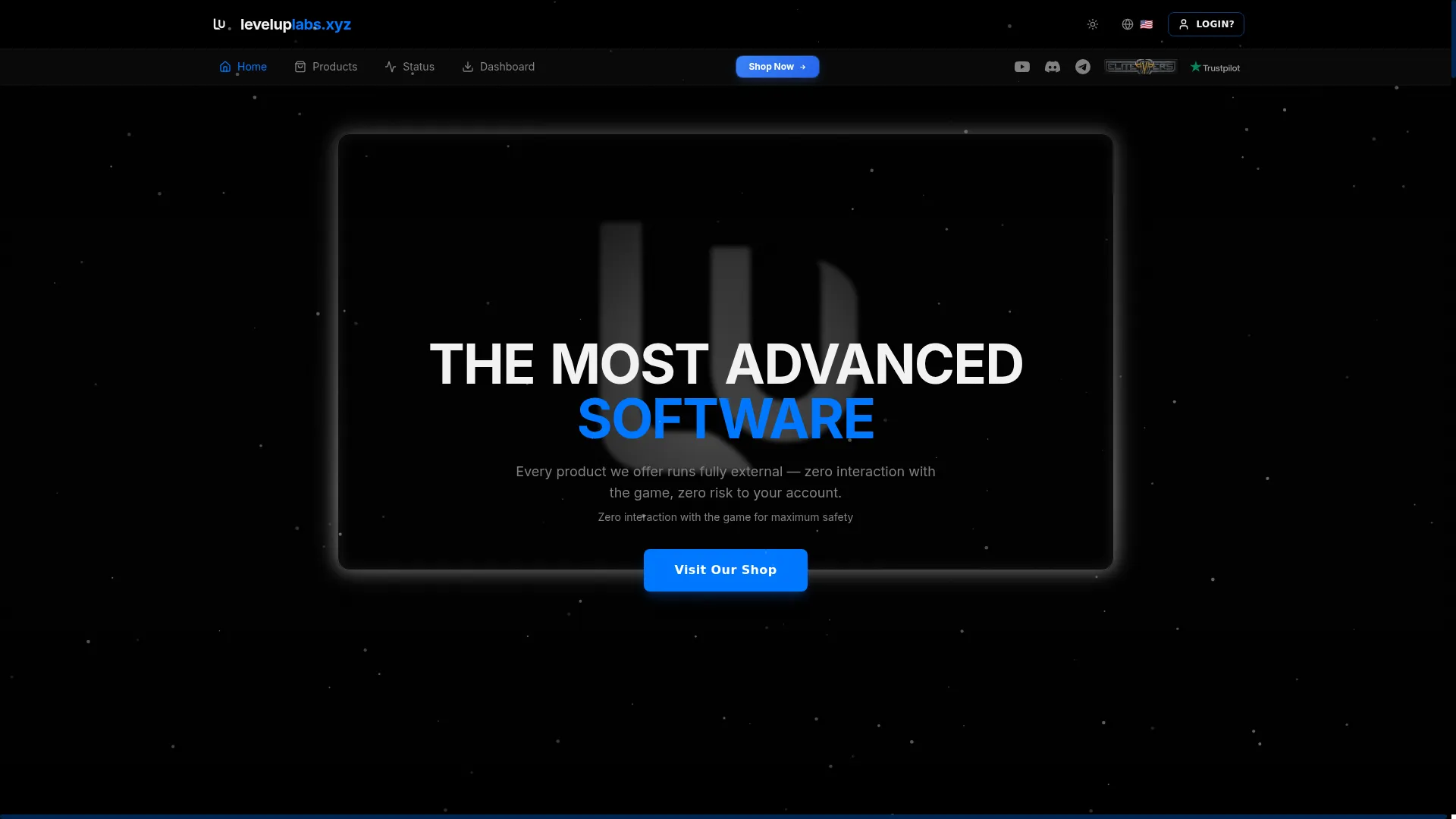Click the user icon in Login button
Viewport: 1456px width, 819px height.
(x=1184, y=24)
